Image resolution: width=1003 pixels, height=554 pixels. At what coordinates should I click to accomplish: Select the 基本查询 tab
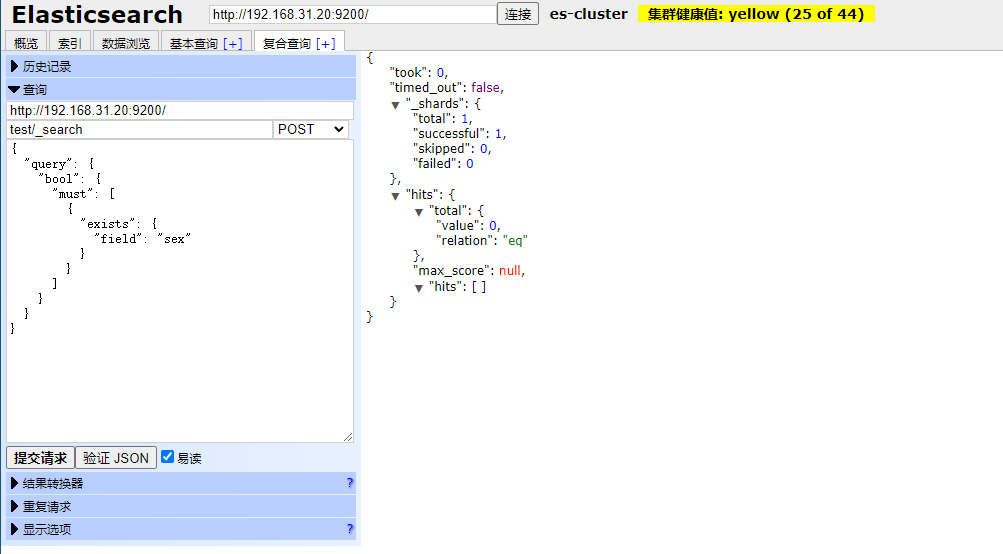(x=194, y=44)
